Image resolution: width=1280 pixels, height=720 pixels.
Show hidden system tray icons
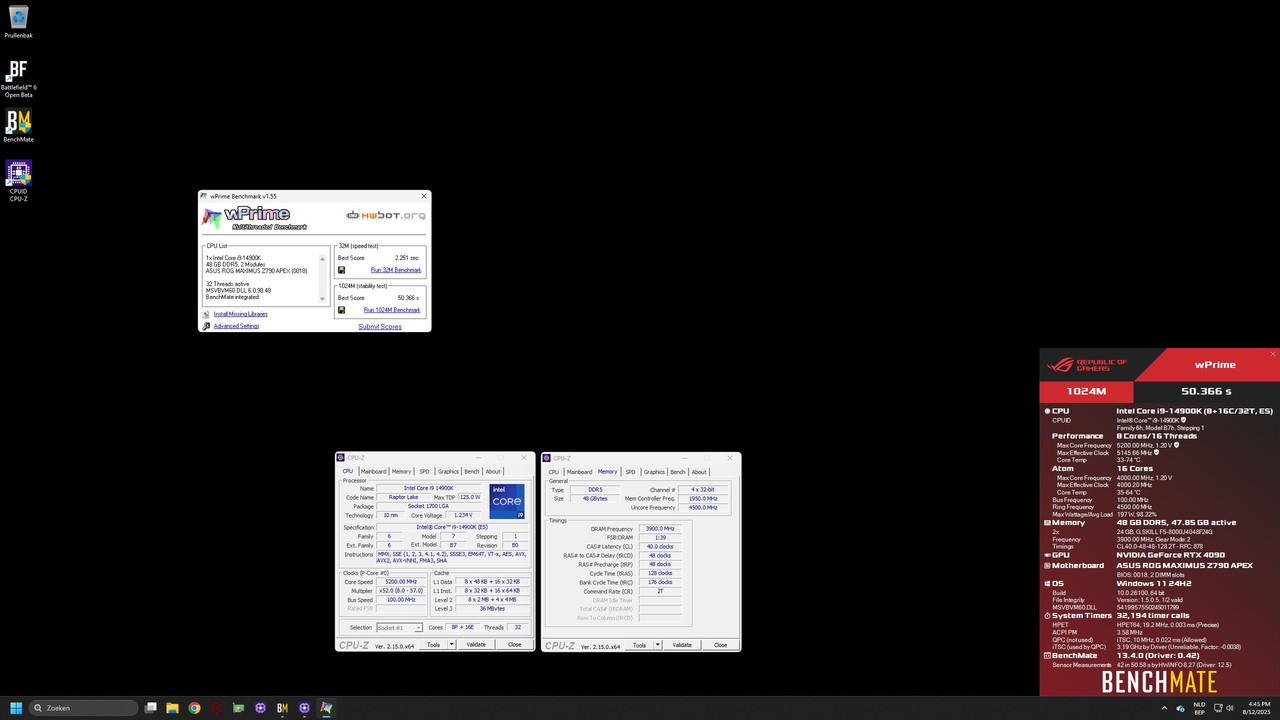1164,708
